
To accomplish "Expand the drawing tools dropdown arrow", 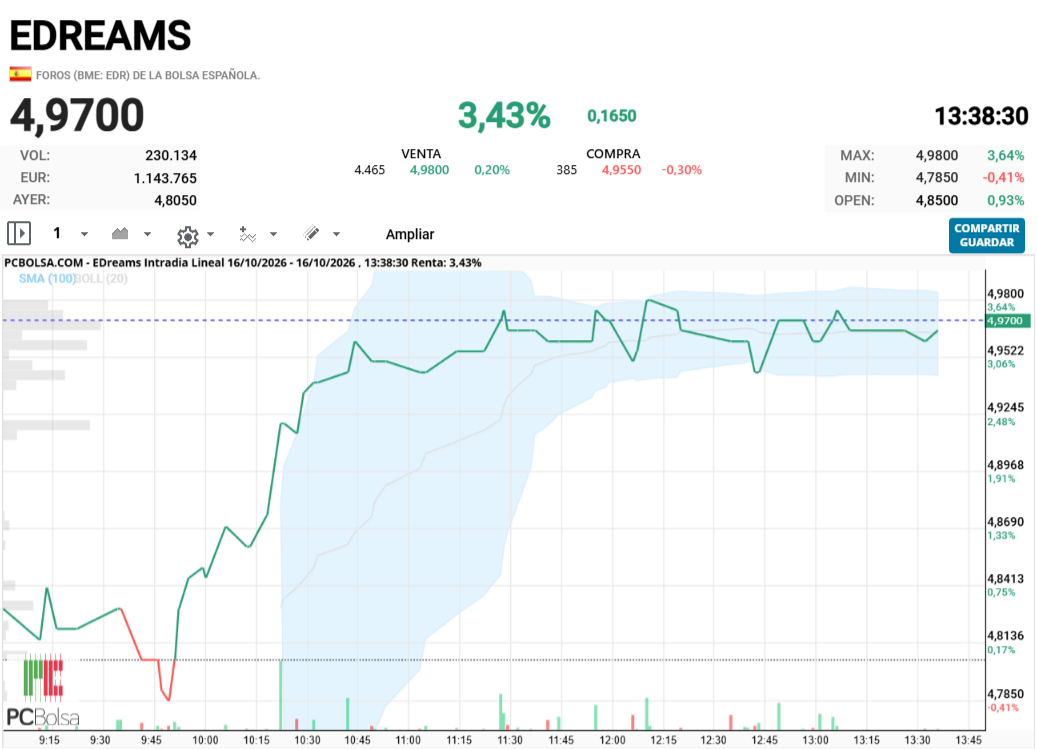I will [336, 234].
